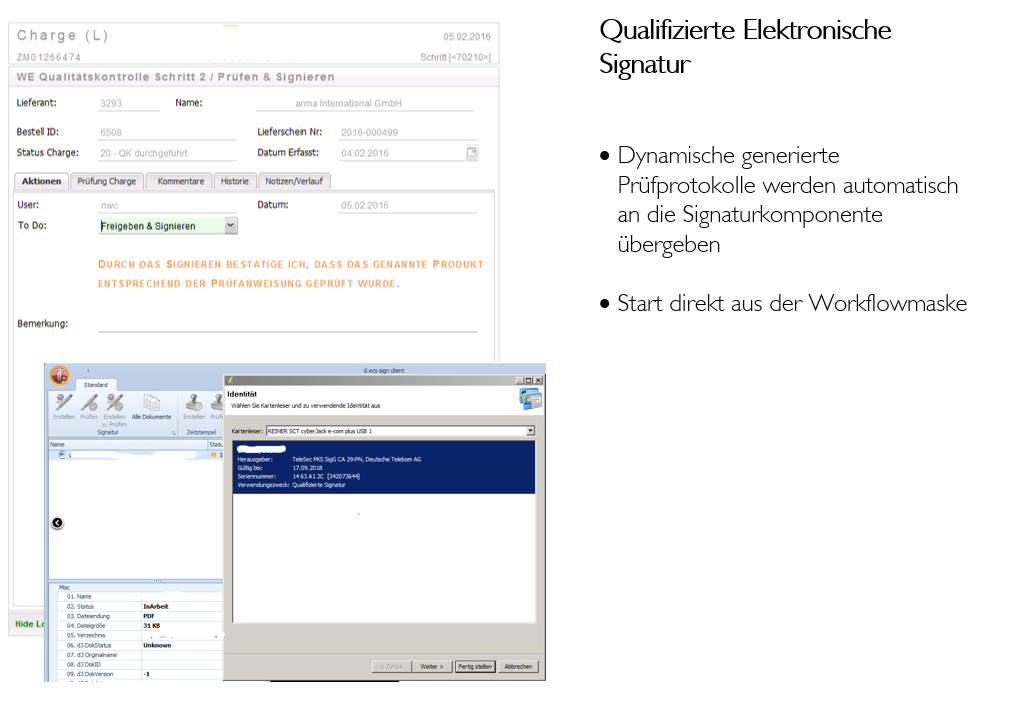Screen dimensions: 1016x705
Task: Click the Status Charge field
Action: coord(167,153)
